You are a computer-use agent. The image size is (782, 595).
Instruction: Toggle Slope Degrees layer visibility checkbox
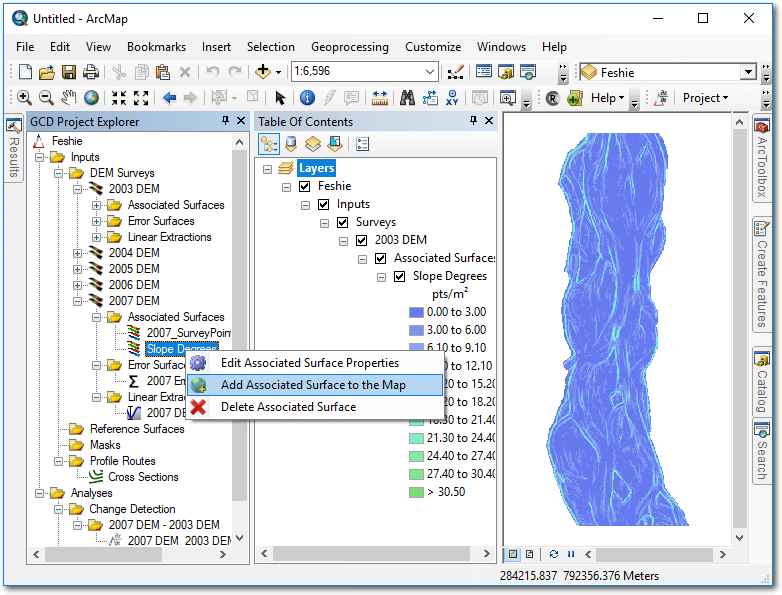coord(399,276)
